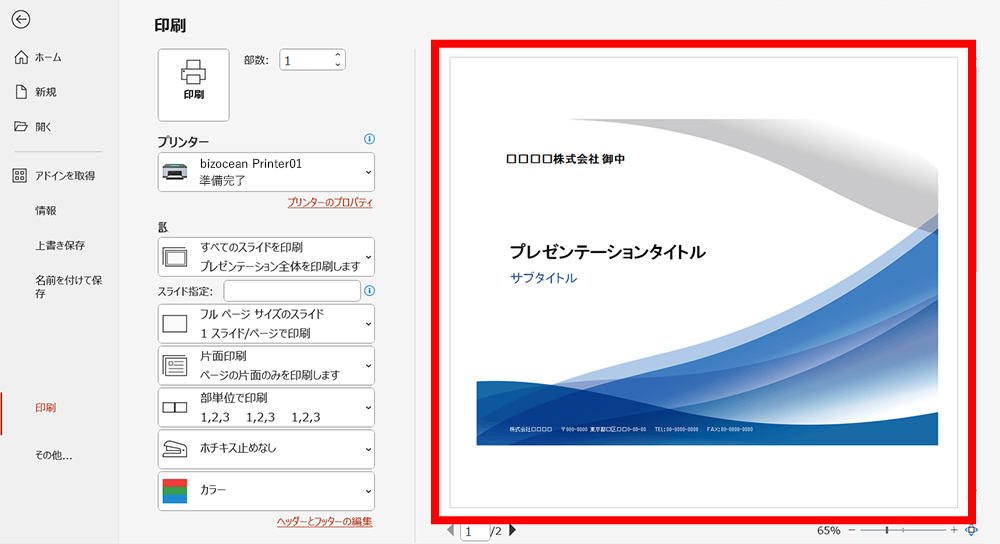Click the zoom in plus button
Viewport: 1000px width, 544px height.
[954, 530]
